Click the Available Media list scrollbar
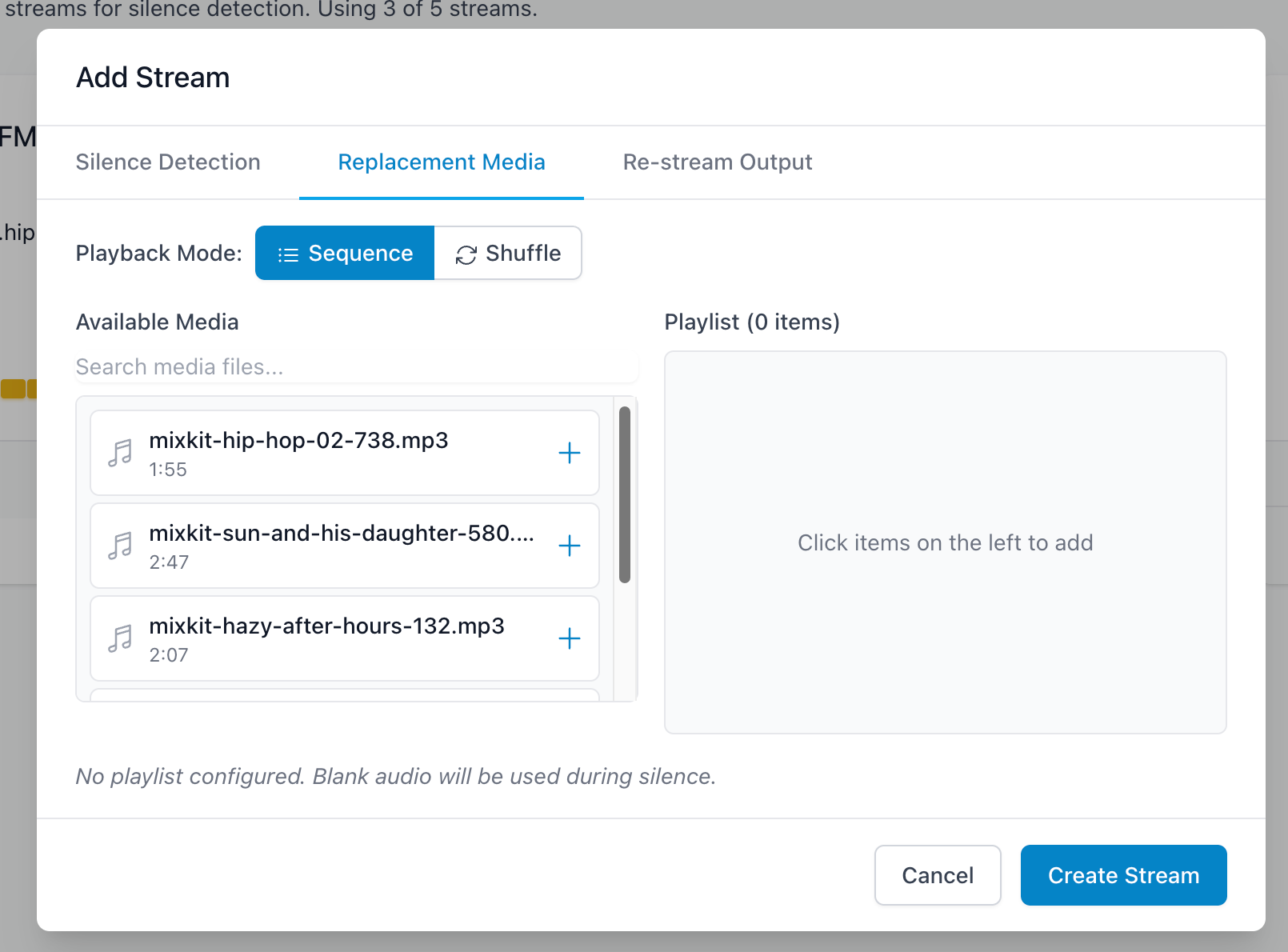The image size is (1288, 952). click(x=625, y=494)
